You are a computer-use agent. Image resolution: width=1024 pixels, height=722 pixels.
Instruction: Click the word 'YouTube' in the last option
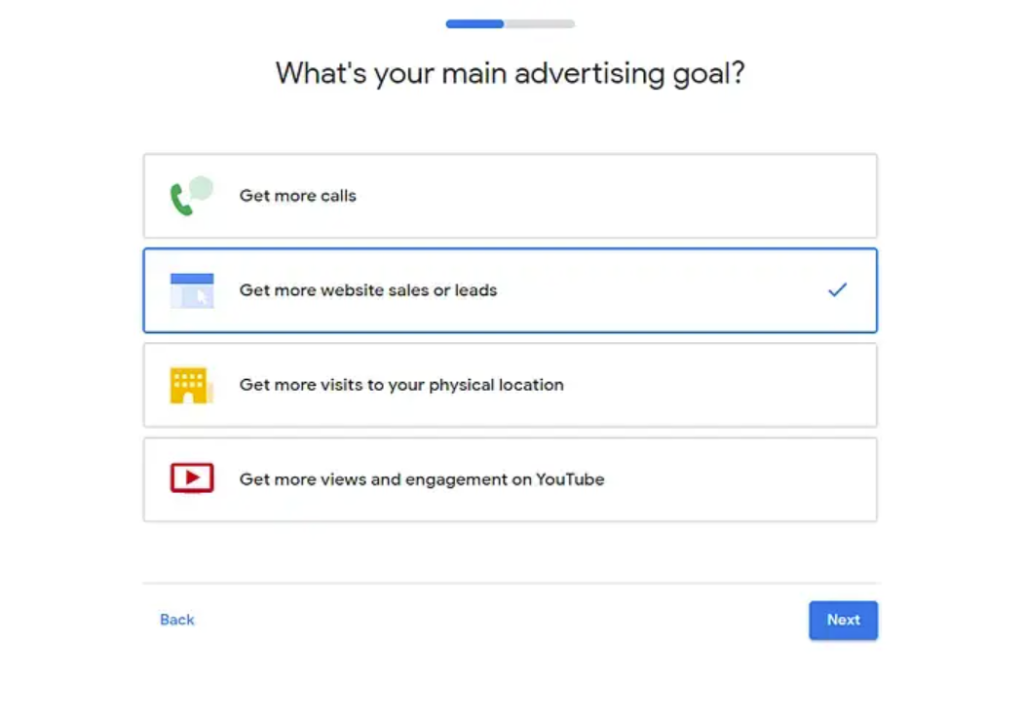coord(570,479)
